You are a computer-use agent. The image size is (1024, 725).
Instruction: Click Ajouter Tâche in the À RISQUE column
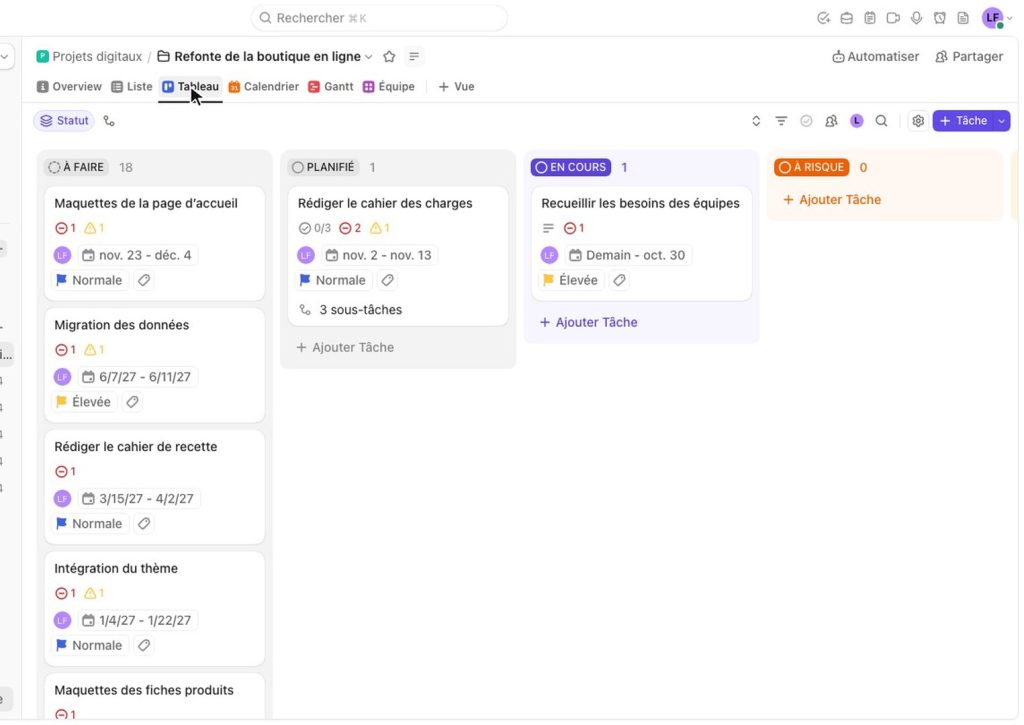[x=831, y=200]
